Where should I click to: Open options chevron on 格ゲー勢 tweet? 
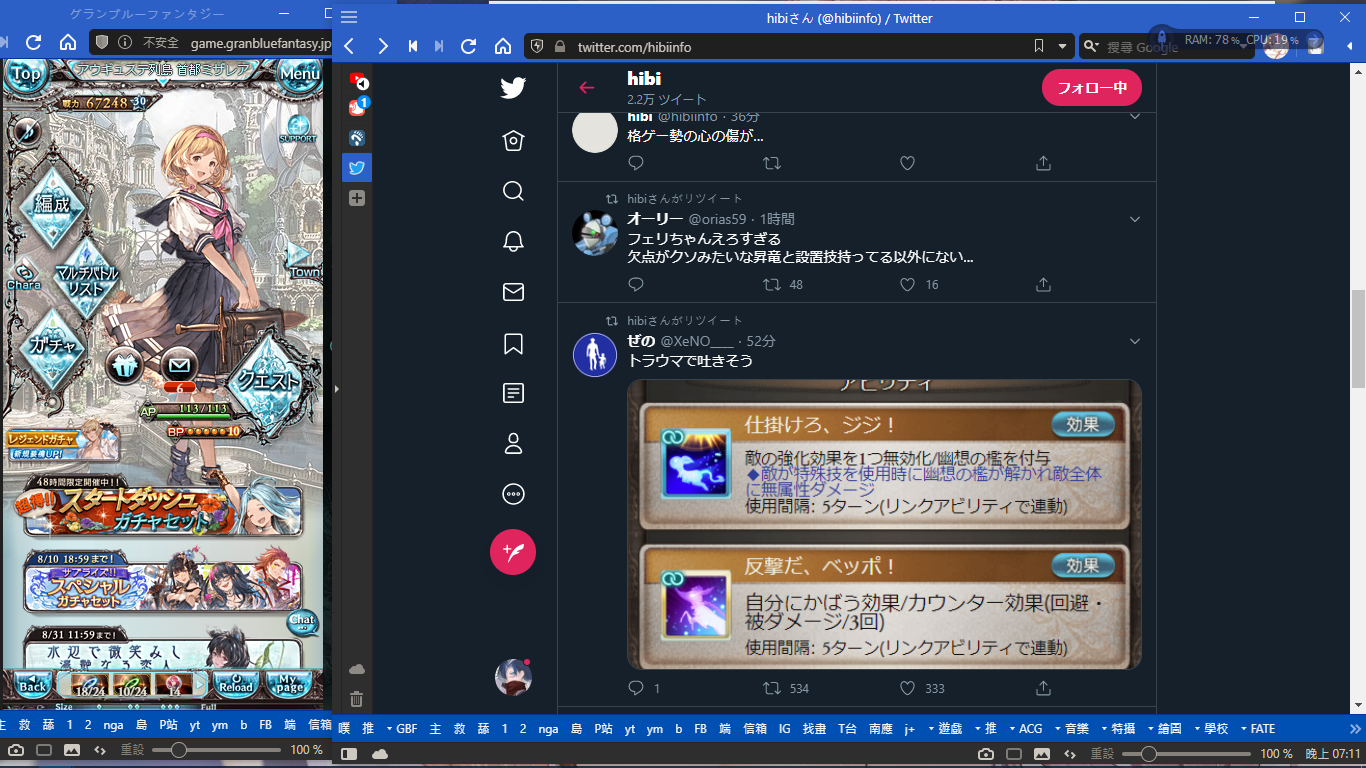[x=1135, y=117]
